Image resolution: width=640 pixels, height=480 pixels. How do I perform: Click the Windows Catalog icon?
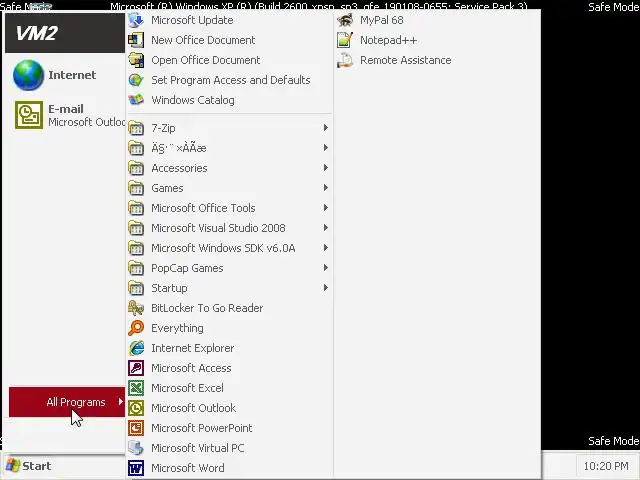click(x=136, y=100)
